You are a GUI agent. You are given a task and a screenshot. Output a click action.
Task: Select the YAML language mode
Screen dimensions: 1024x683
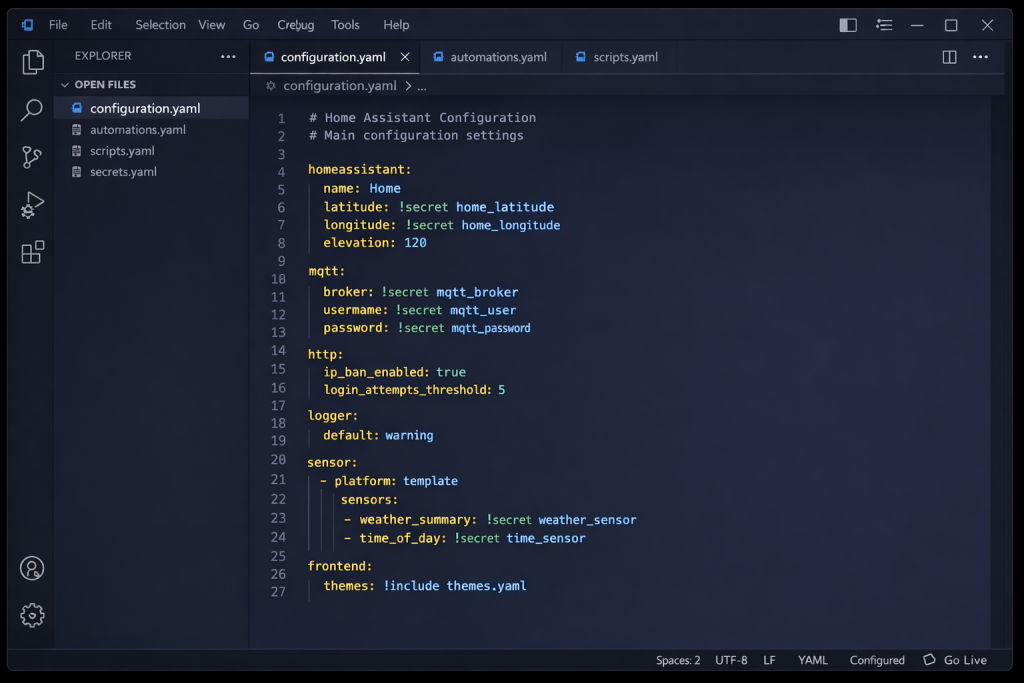[812, 660]
